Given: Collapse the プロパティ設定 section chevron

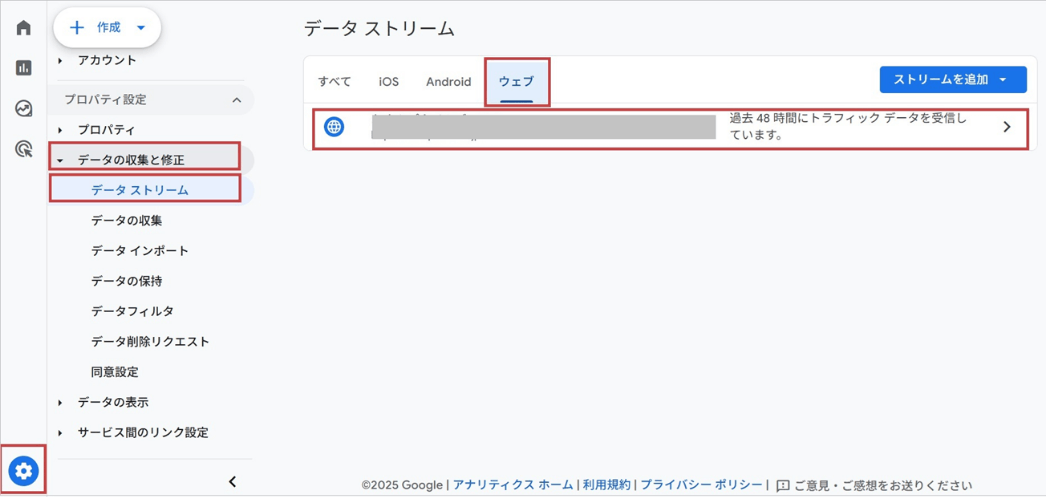Looking at the screenshot, I should [x=236, y=100].
